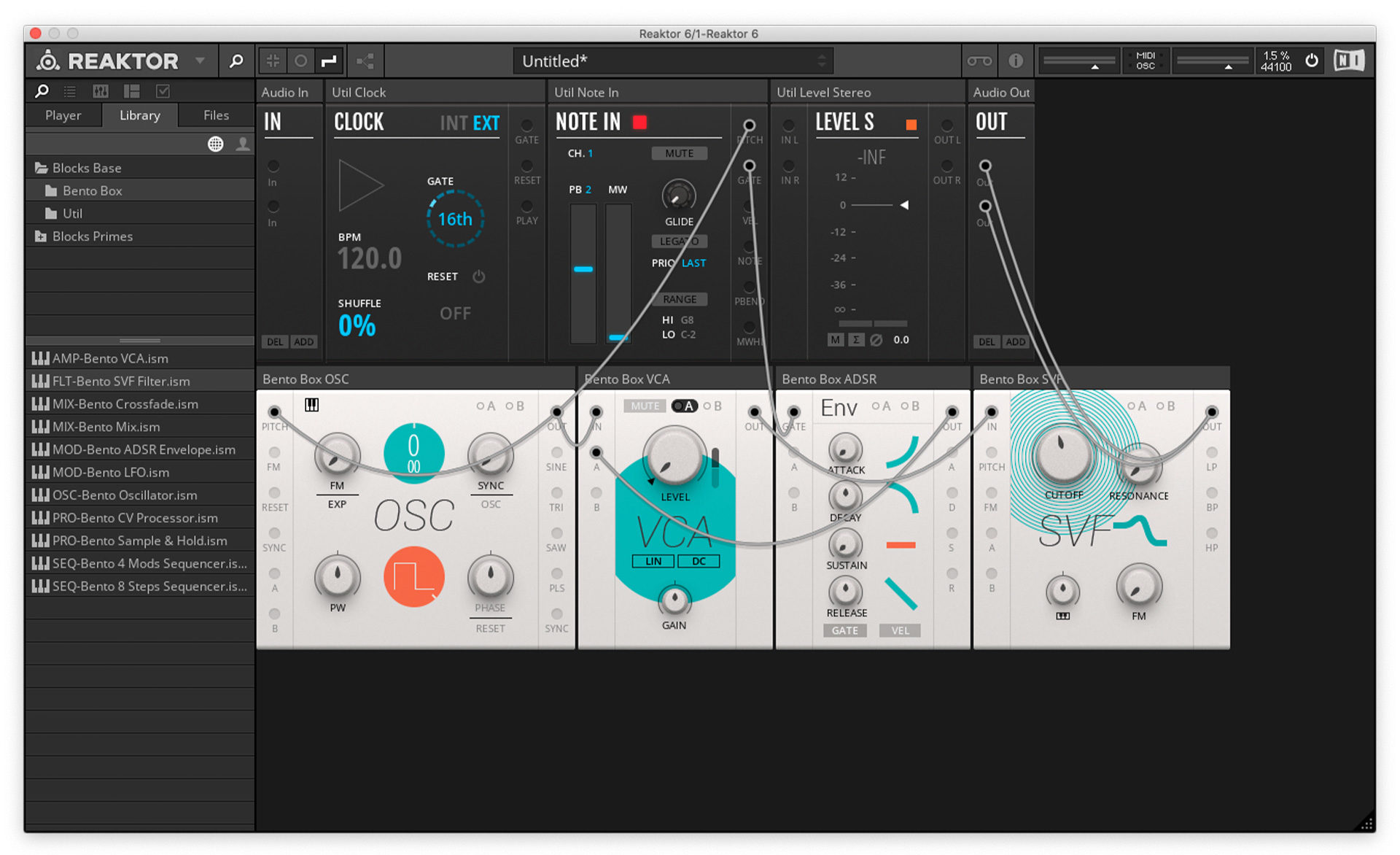
Task: Open the info panel via the i icon
Action: [1016, 61]
